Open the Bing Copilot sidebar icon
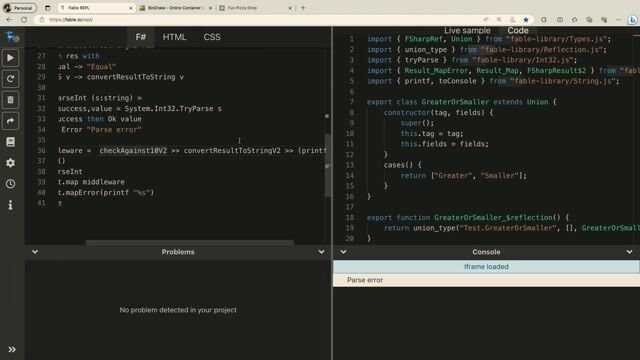The image size is (640, 360). (x=632, y=20)
